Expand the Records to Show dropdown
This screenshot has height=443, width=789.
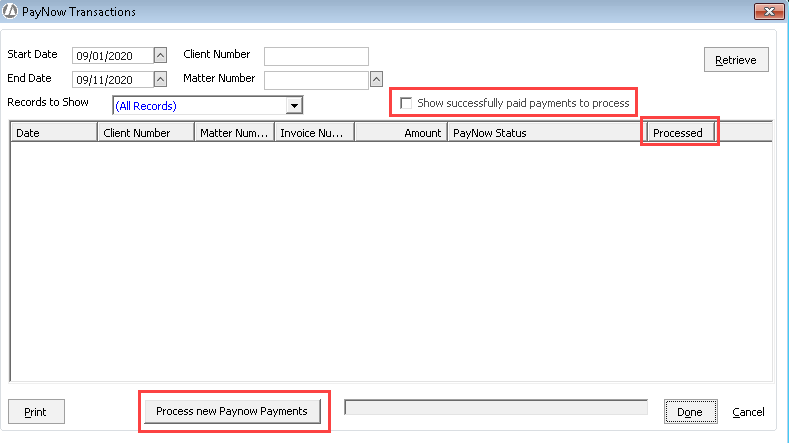coord(294,106)
